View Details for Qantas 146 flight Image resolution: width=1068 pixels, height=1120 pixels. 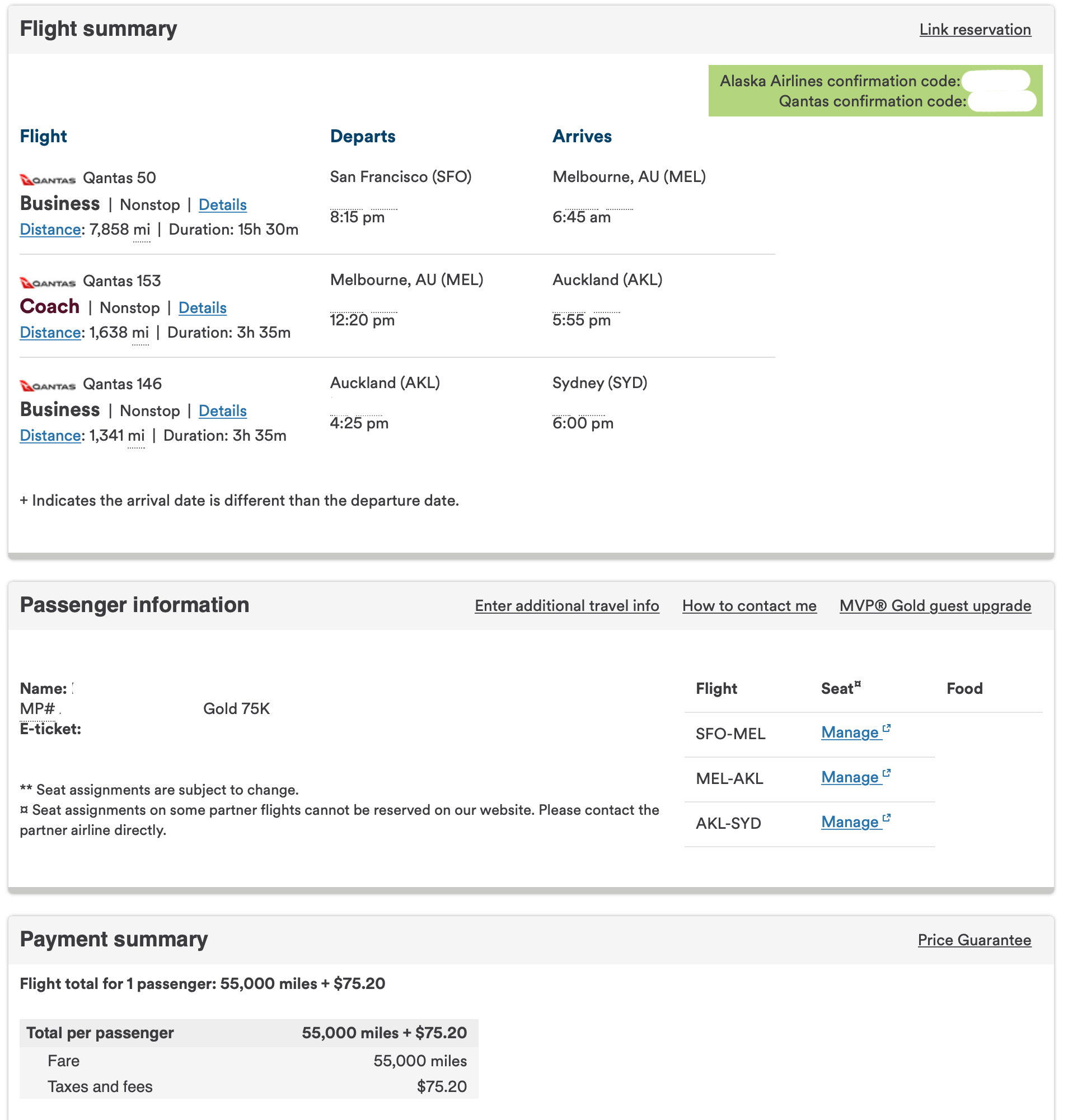223,411
